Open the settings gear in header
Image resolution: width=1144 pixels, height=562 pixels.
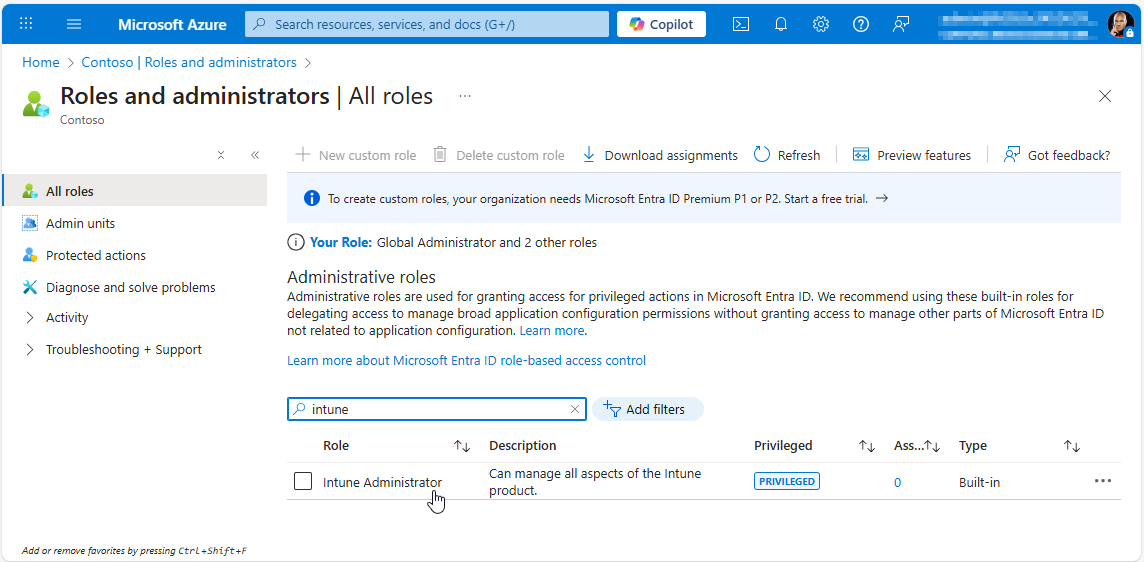(821, 24)
